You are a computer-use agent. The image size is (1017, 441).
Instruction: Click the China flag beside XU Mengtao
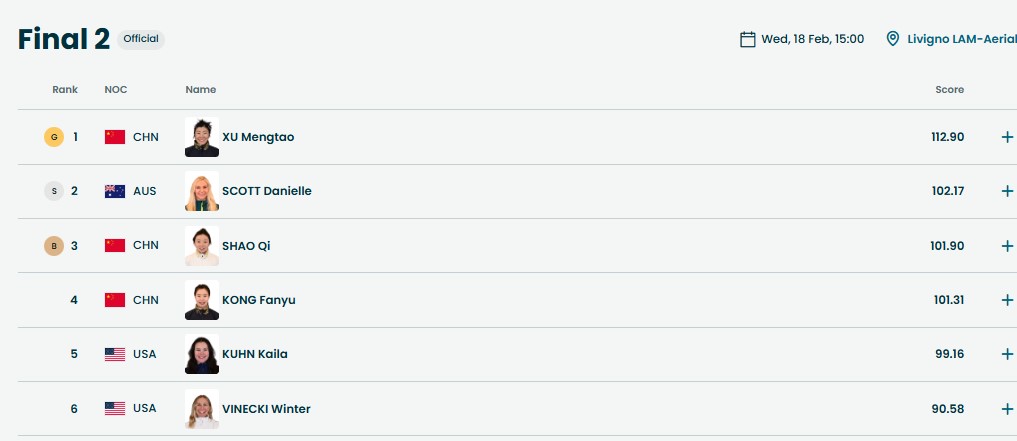point(115,137)
